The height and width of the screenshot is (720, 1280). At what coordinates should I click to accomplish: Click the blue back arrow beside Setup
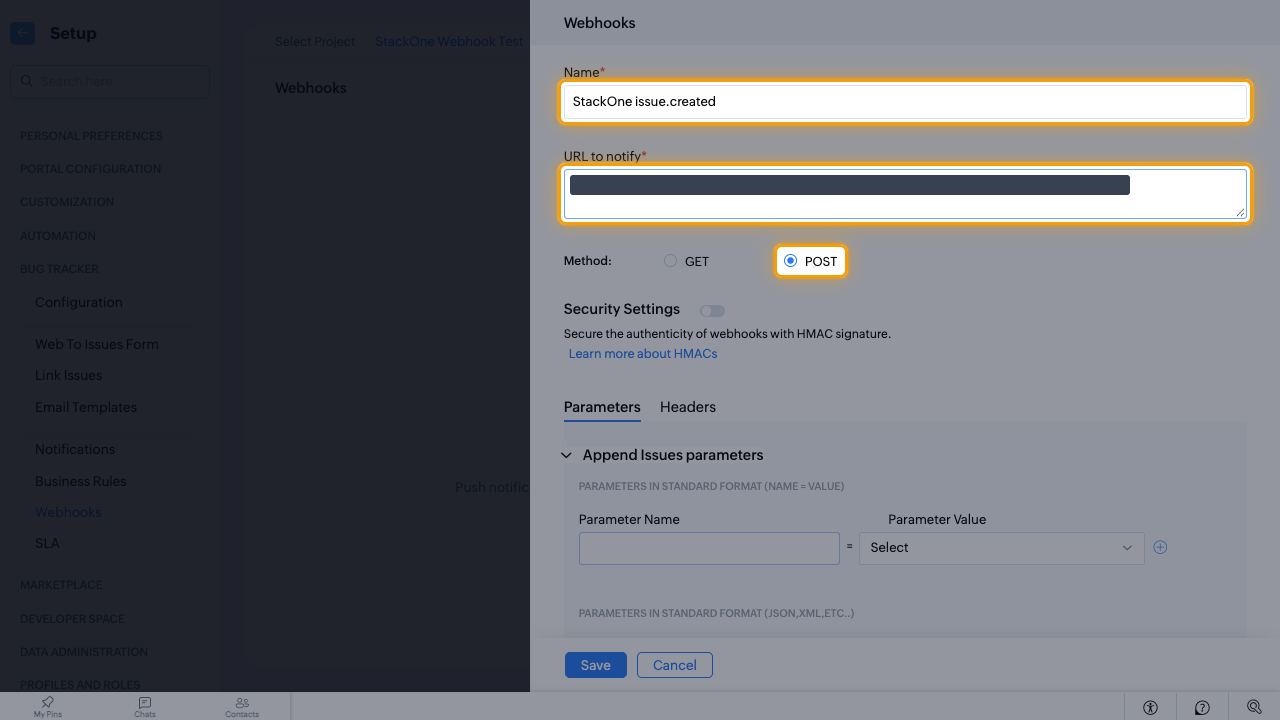pyautogui.click(x=22, y=33)
